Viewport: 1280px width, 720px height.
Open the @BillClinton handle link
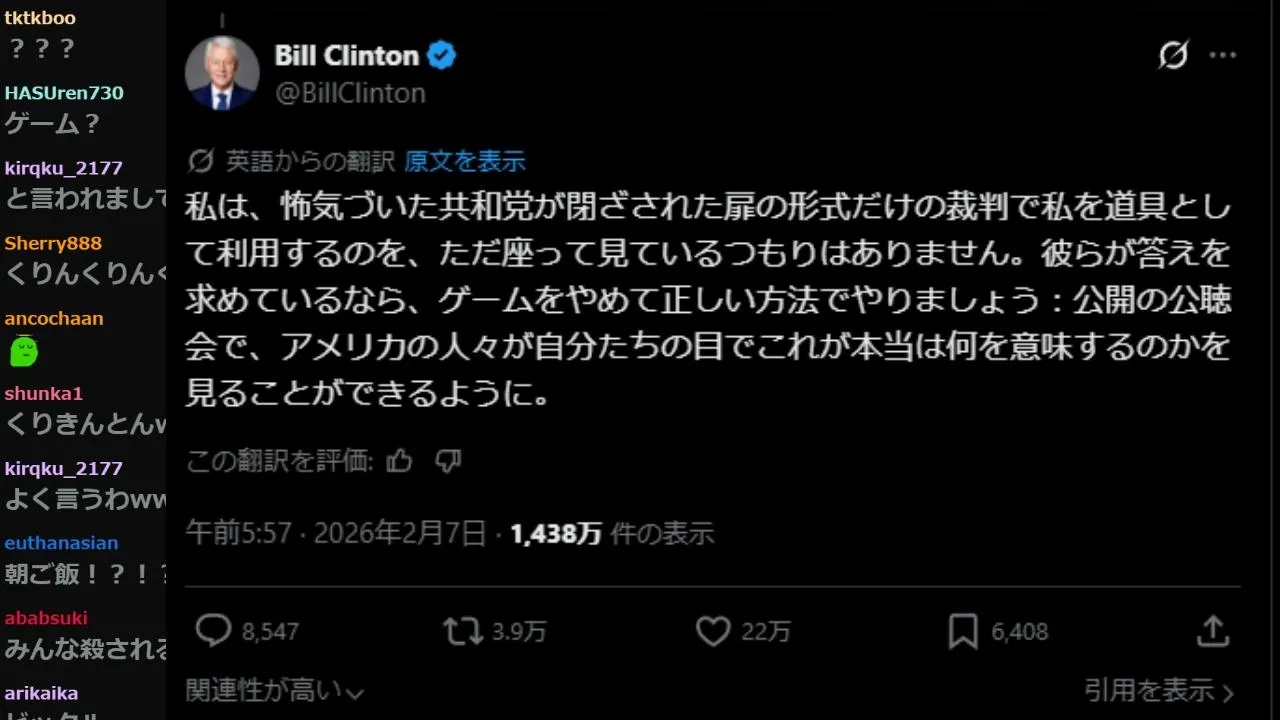350,93
